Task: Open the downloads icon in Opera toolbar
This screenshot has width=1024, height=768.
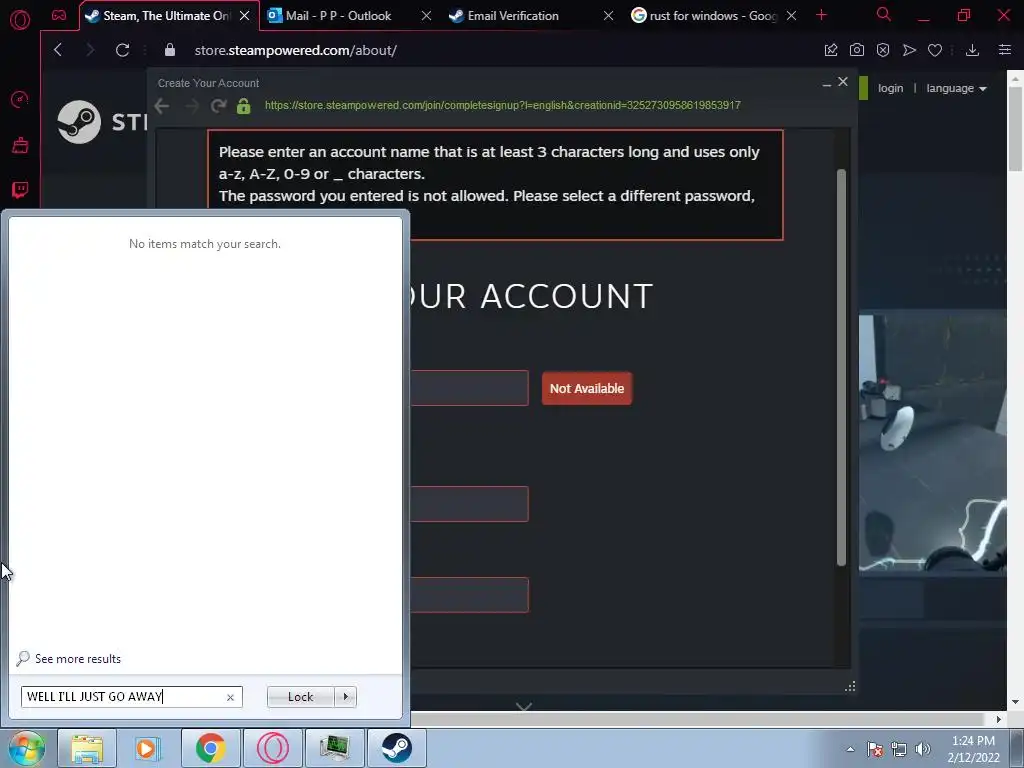Action: [972, 50]
